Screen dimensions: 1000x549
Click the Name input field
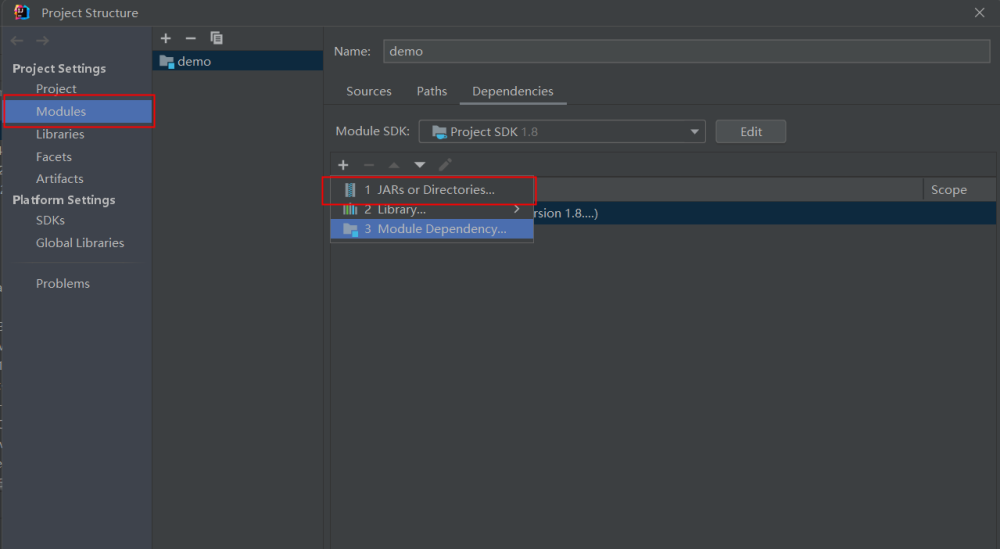click(x=686, y=51)
